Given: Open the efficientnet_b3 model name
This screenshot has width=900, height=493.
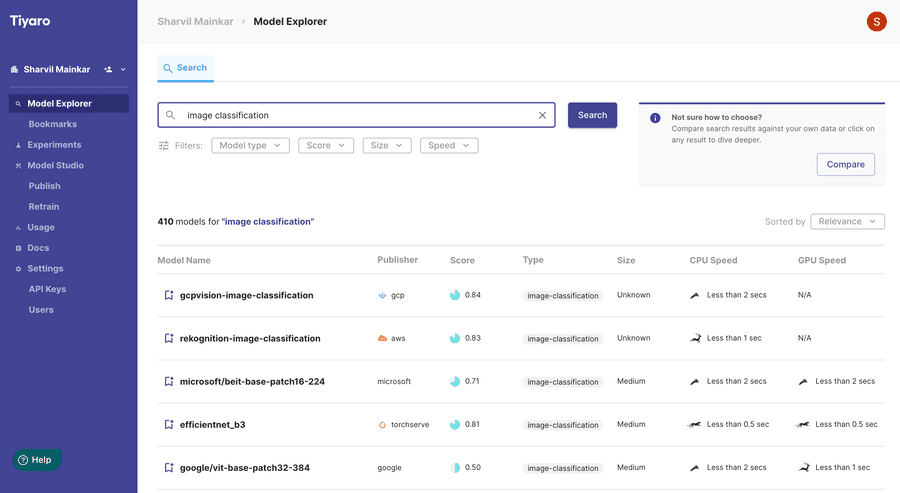Looking at the screenshot, I should coord(212,425).
